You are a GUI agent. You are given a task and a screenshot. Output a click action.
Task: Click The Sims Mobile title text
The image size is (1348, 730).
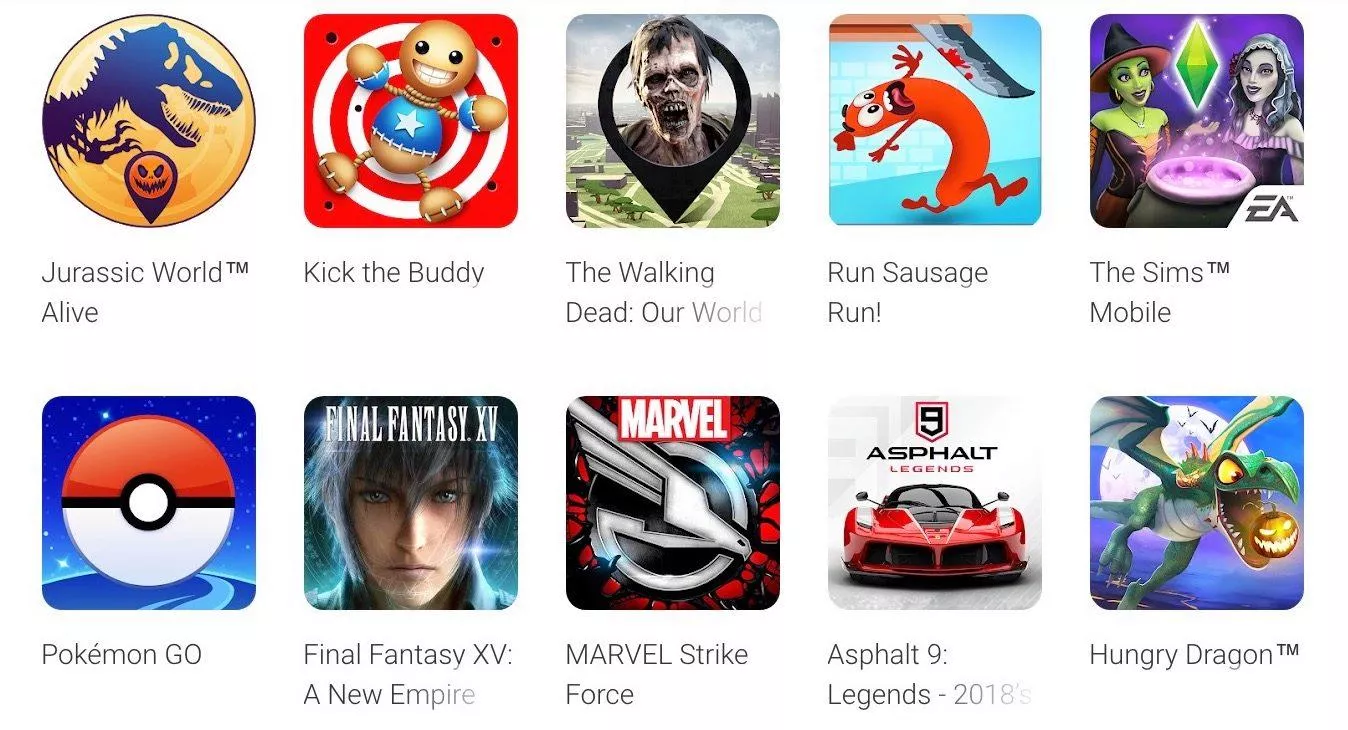[x=1160, y=292]
